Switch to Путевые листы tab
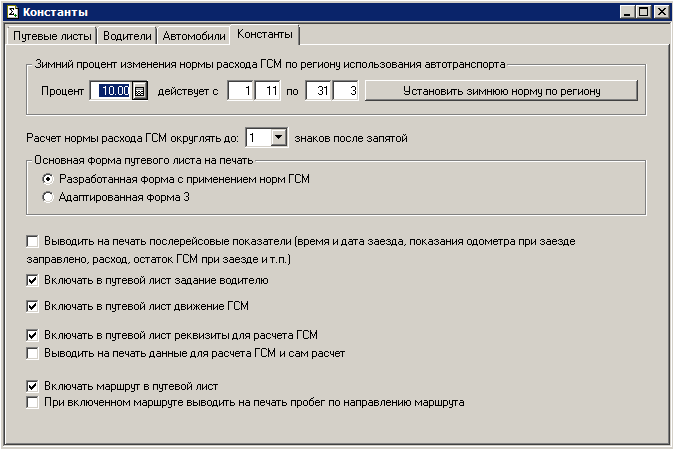Image resolution: width=673 pixels, height=449 pixels. [52, 36]
